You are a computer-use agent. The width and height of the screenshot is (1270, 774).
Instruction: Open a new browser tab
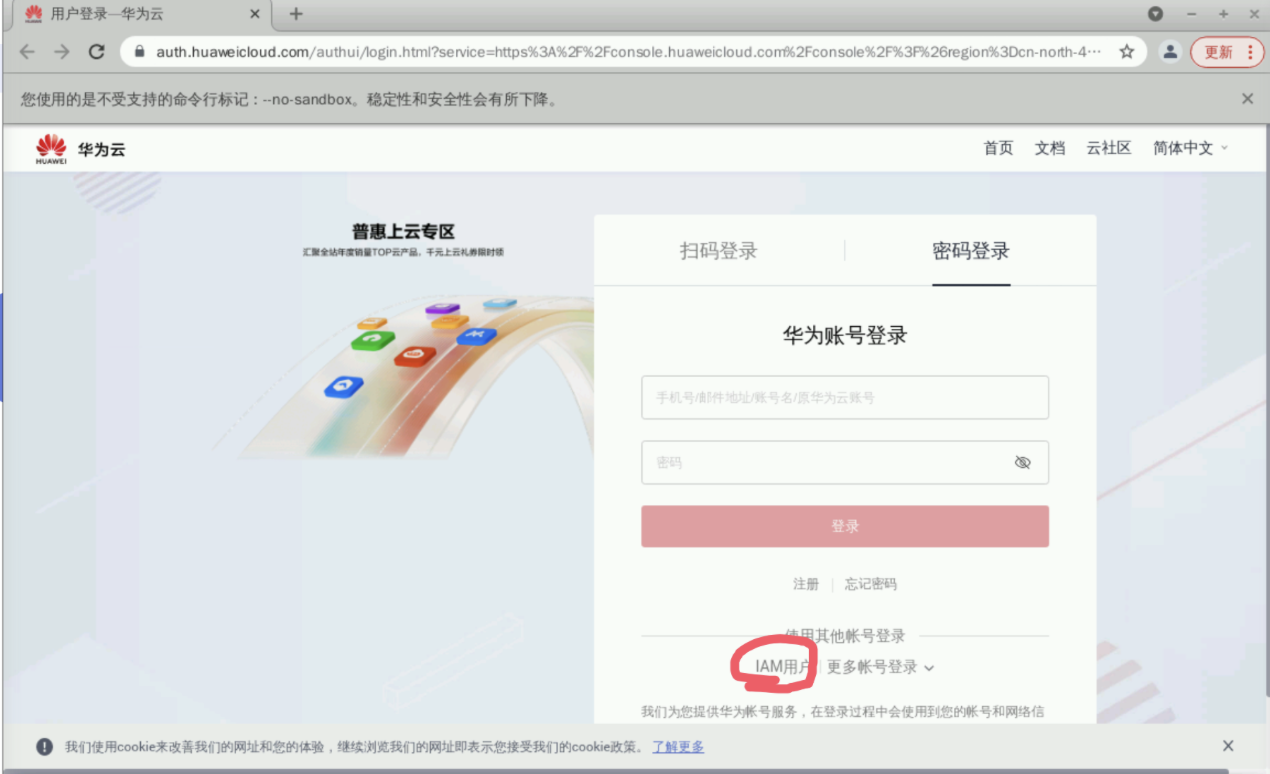click(296, 14)
